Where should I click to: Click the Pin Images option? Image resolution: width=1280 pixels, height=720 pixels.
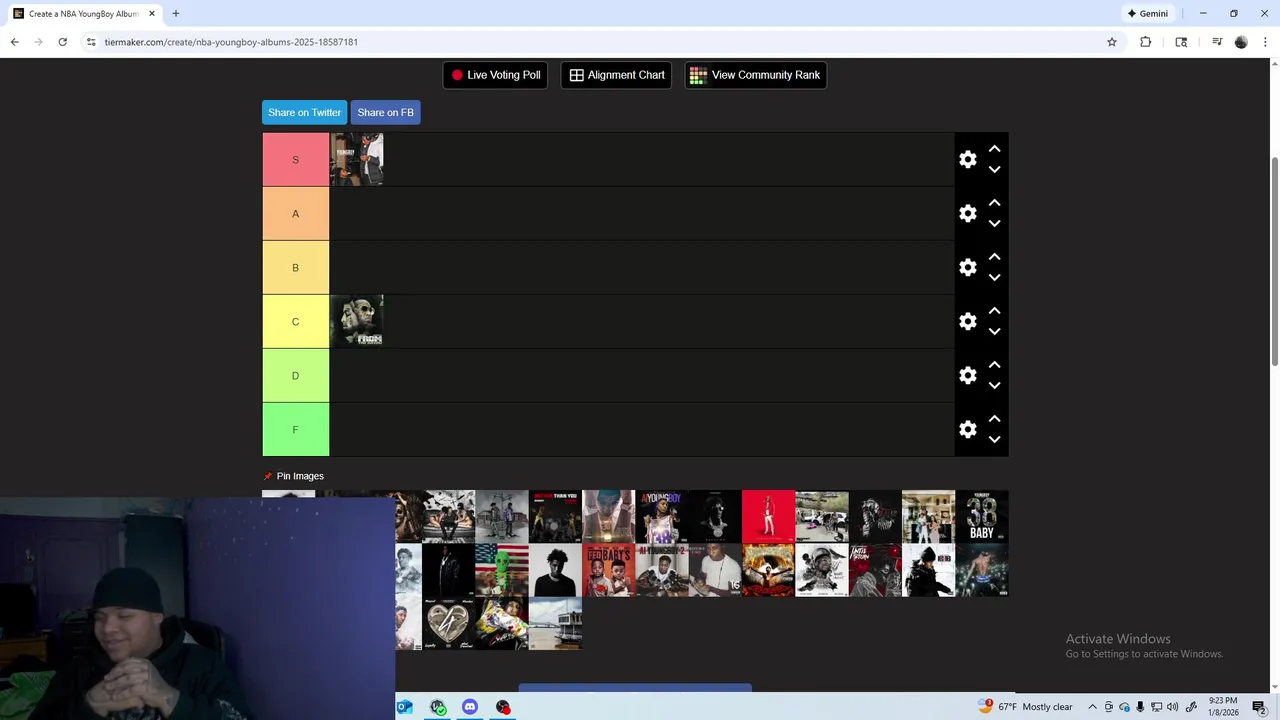tap(293, 476)
